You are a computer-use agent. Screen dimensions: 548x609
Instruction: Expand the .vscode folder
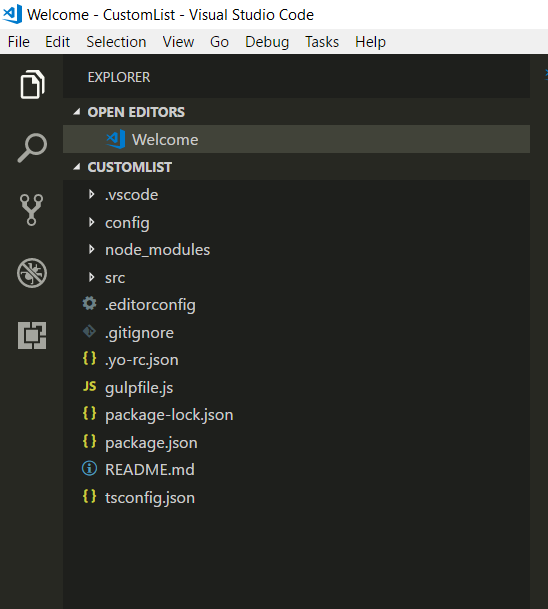92,194
